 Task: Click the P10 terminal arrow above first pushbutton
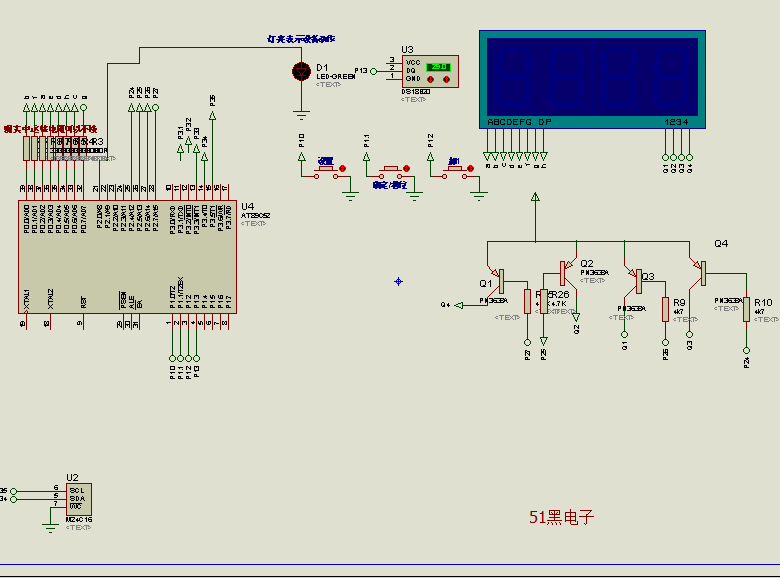pyautogui.click(x=301, y=156)
